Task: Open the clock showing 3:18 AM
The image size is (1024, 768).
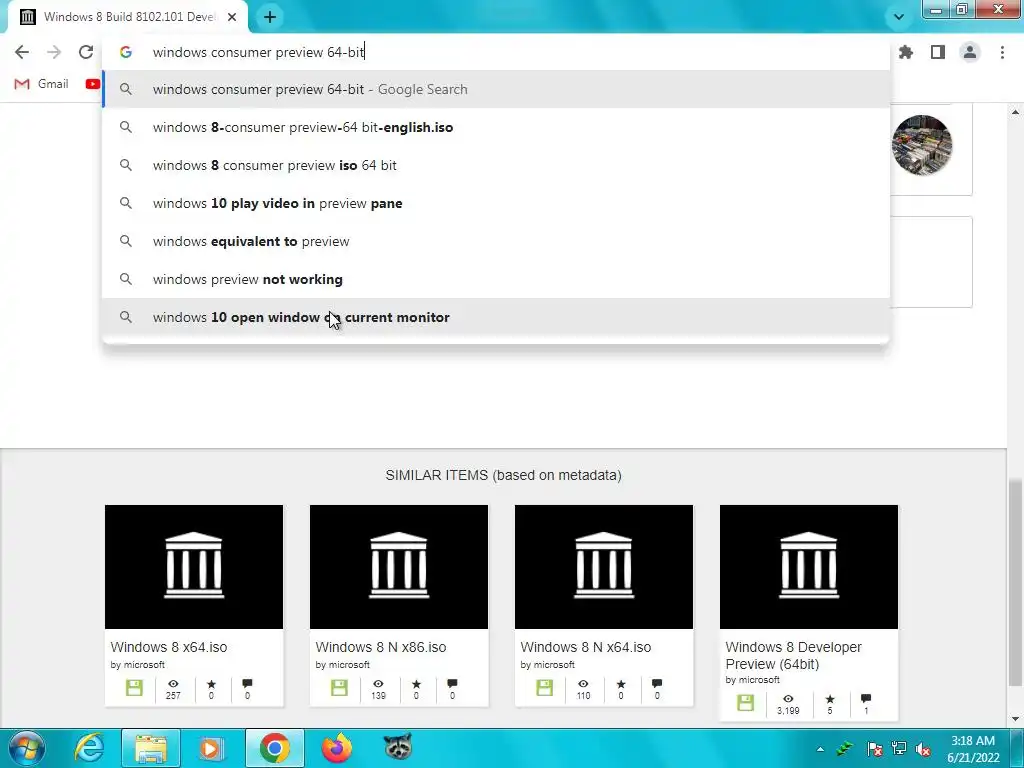Action: 973,749
